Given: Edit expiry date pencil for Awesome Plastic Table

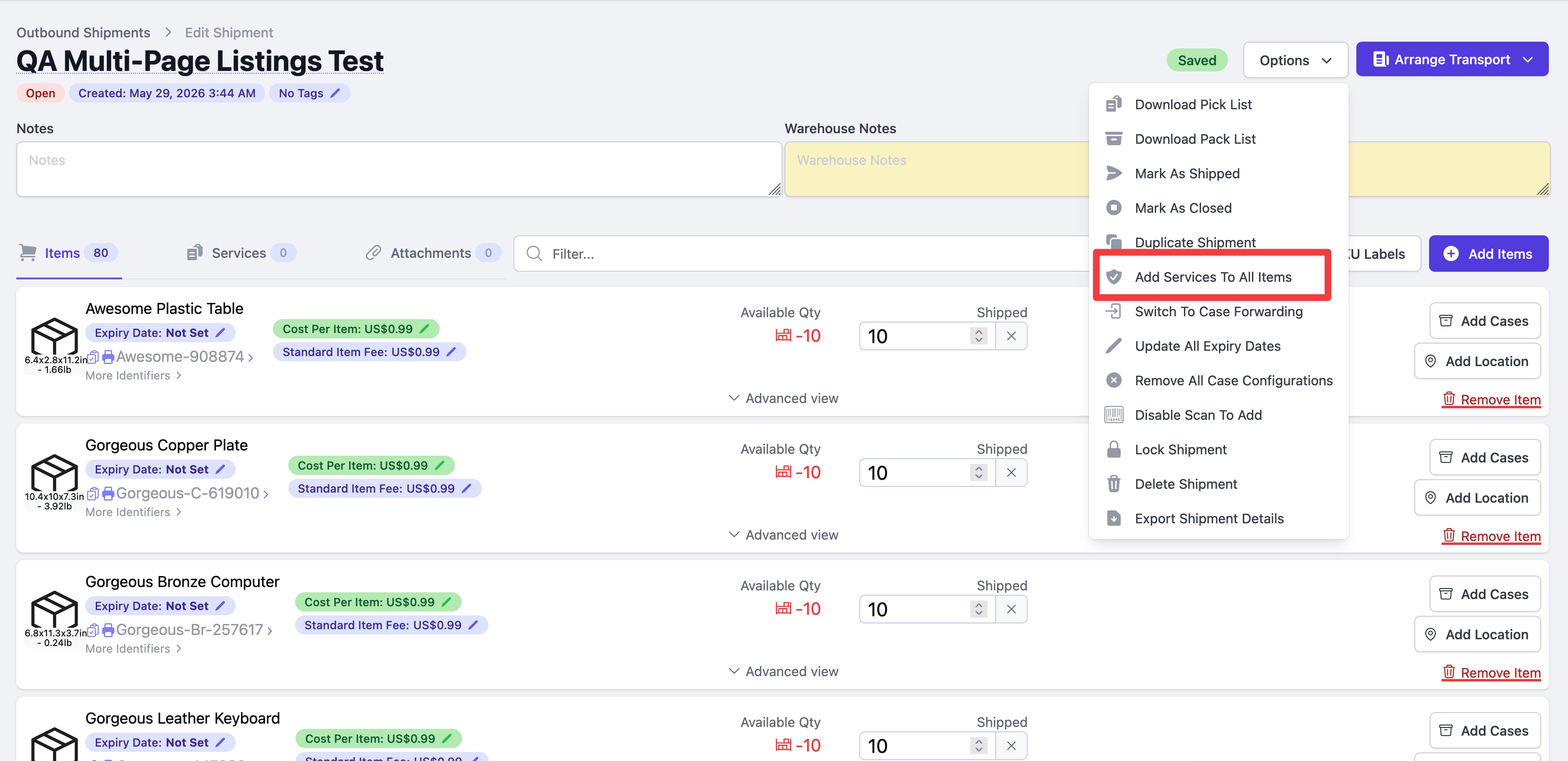Looking at the screenshot, I should pos(220,333).
